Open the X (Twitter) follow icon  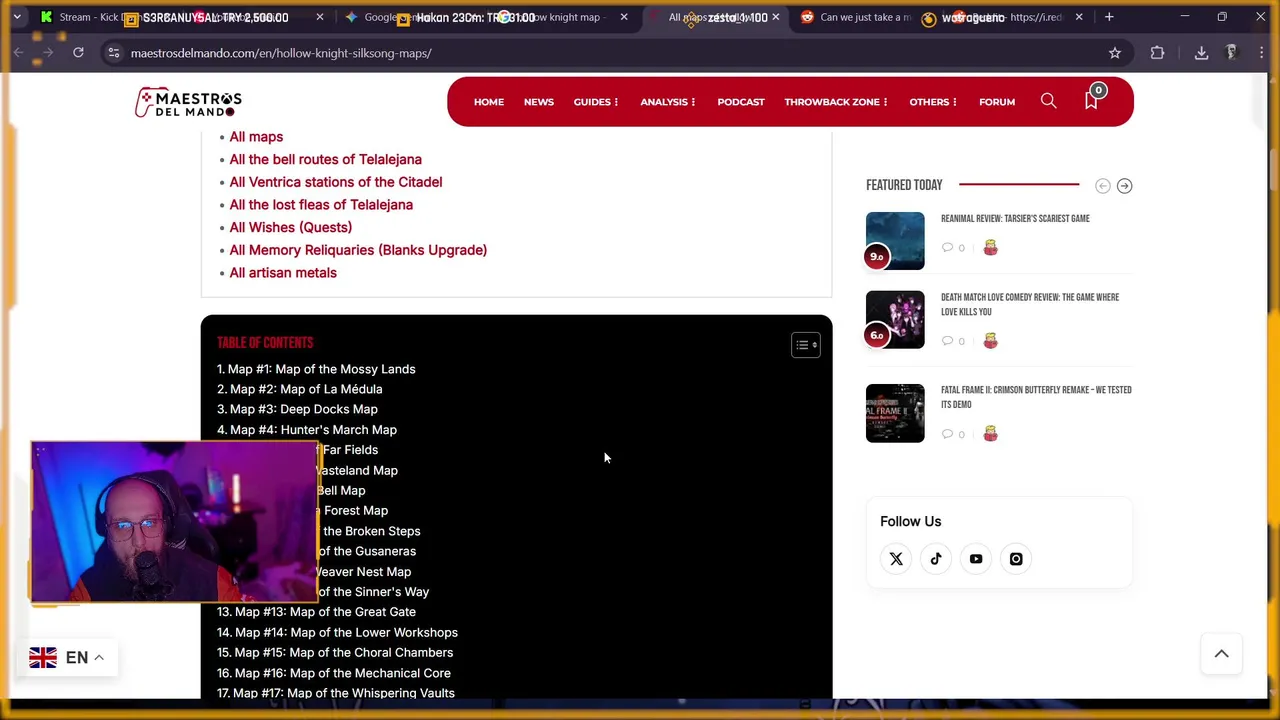pyautogui.click(x=896, y=559)
